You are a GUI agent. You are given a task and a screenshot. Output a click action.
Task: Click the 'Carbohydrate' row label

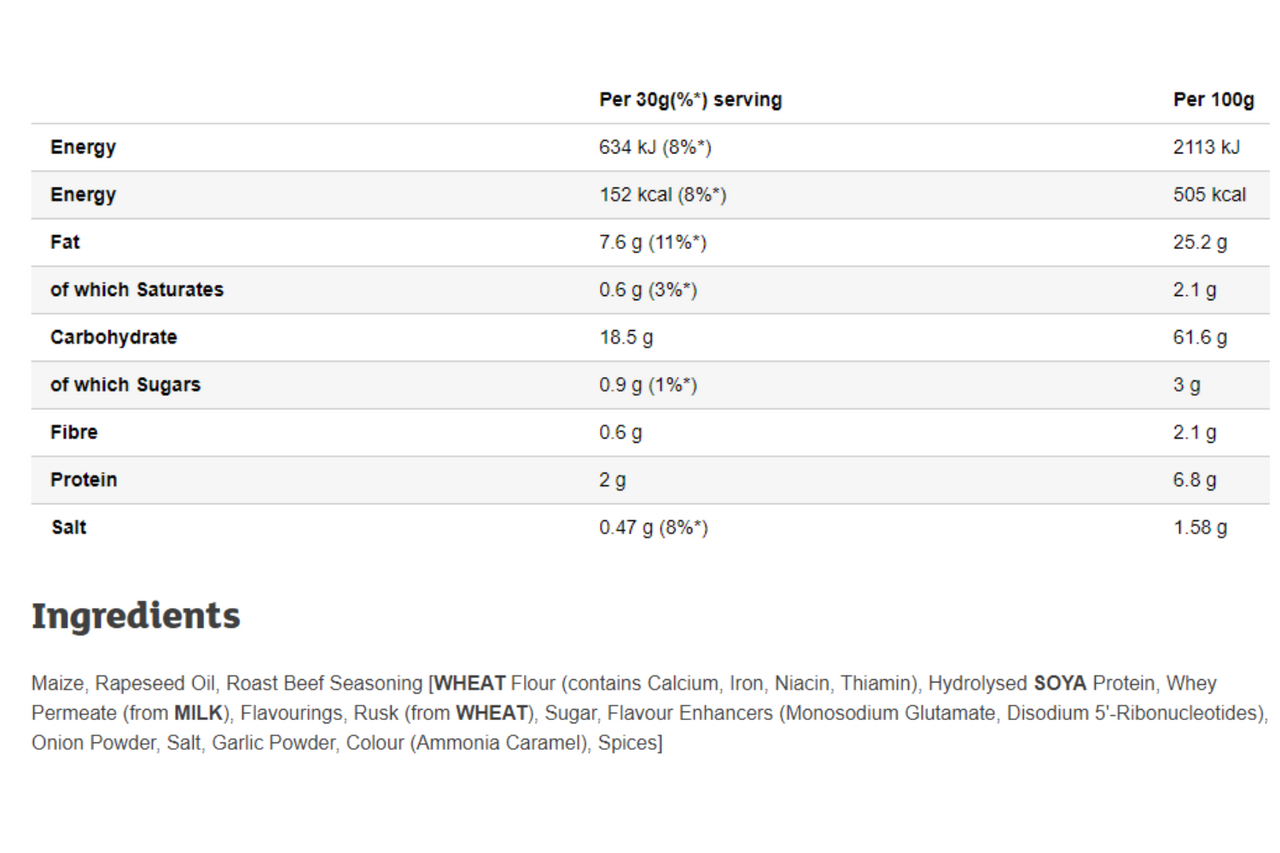coord(113,337)
